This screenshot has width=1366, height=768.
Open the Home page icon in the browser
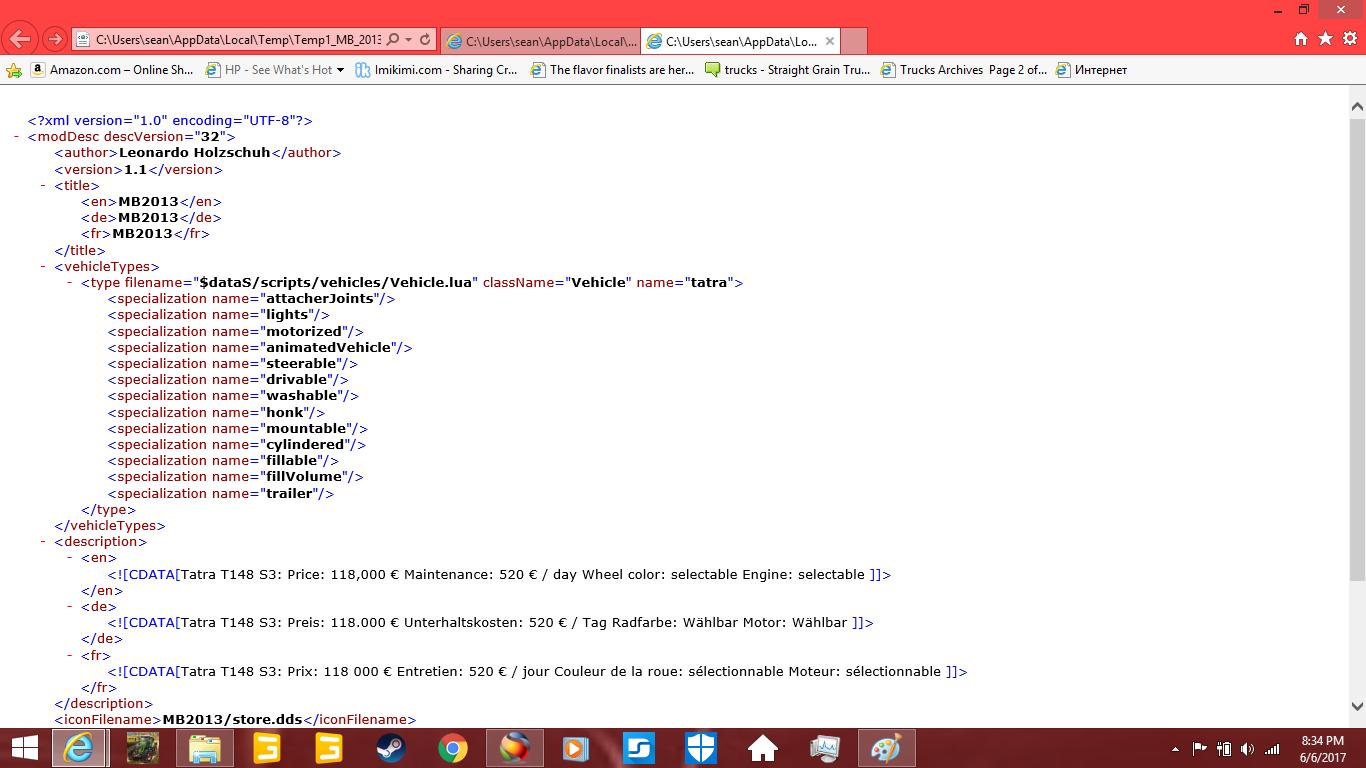tap(1301, 39)
